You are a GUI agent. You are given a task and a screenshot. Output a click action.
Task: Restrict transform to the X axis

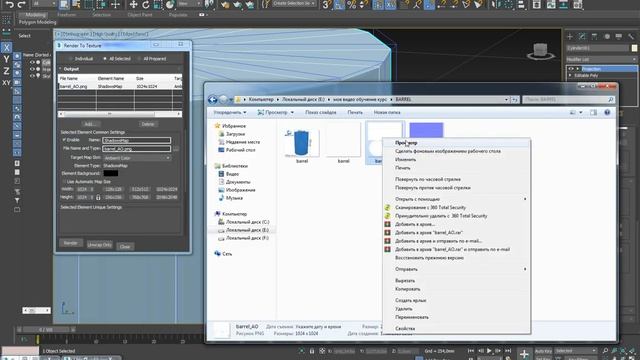[x=6, y=48]
